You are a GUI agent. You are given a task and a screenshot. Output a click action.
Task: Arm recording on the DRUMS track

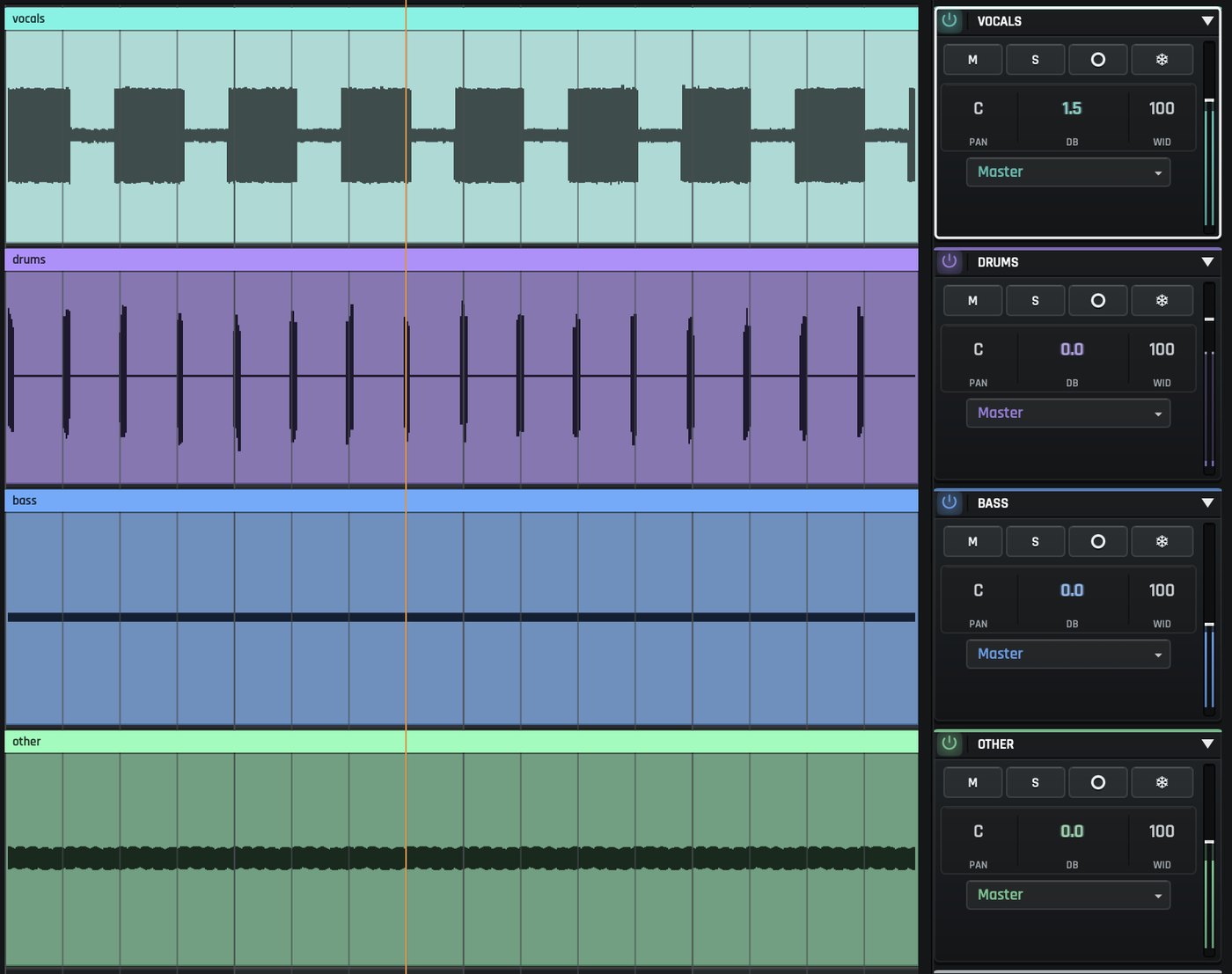(x=1098, y=301)
